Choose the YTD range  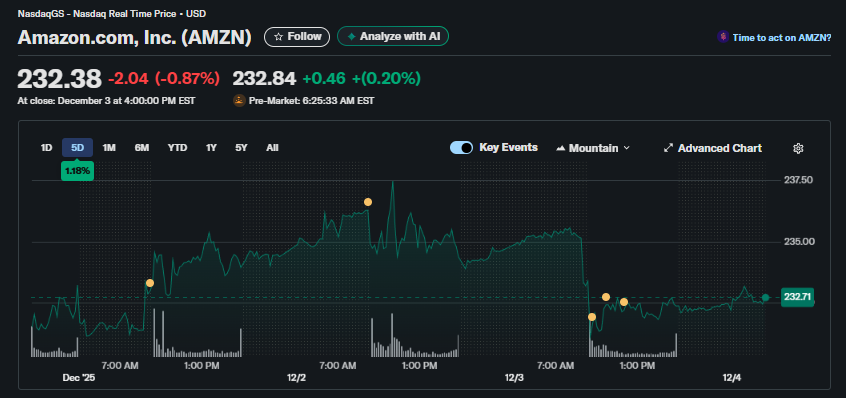point(177,148)
